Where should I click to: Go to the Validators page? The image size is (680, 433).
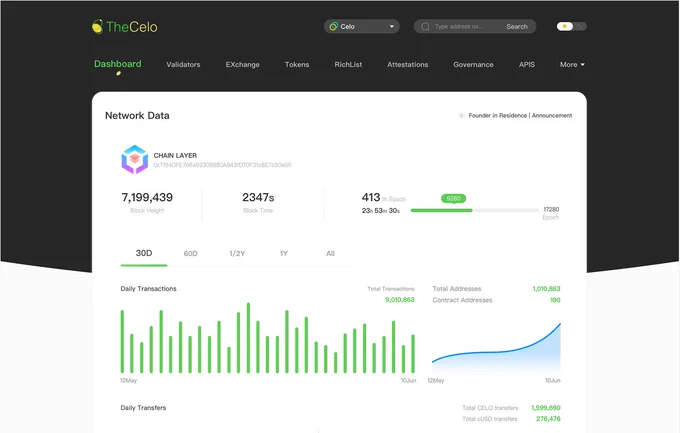183,64
